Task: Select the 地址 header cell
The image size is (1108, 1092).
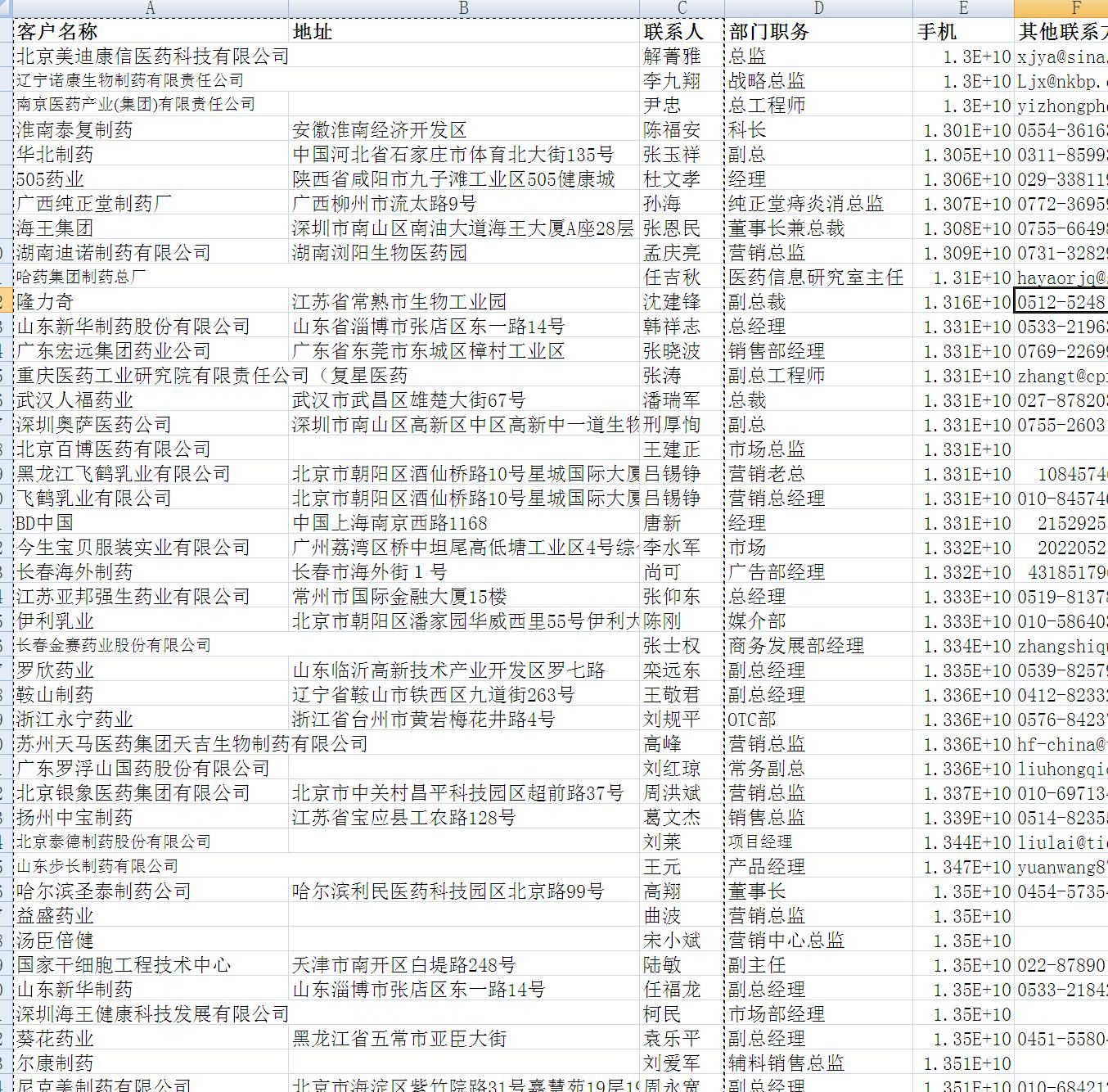Action: point(313,32)
